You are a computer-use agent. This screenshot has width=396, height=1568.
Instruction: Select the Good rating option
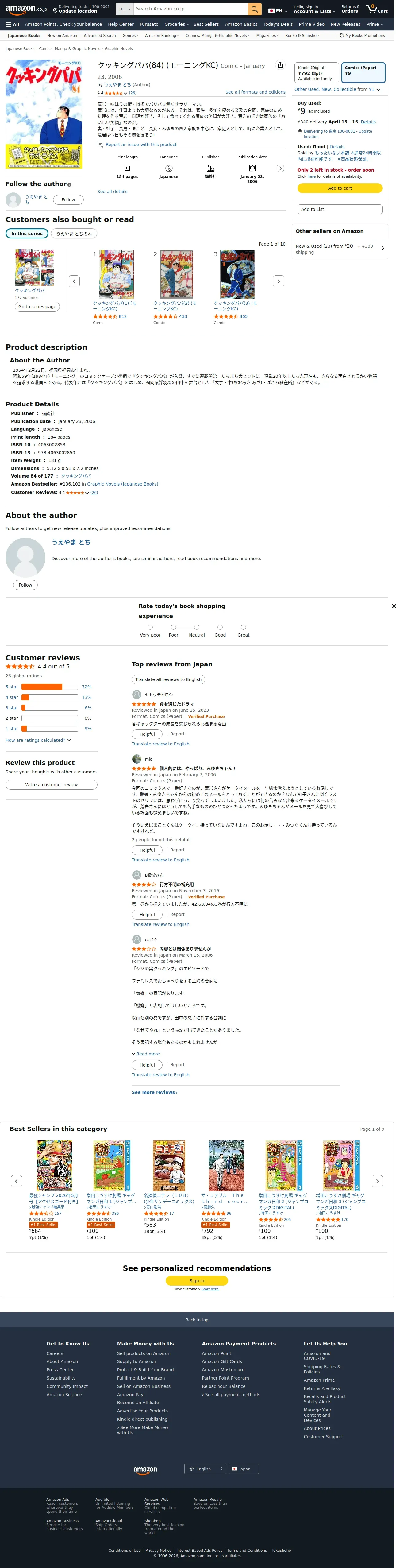[220, 627]
